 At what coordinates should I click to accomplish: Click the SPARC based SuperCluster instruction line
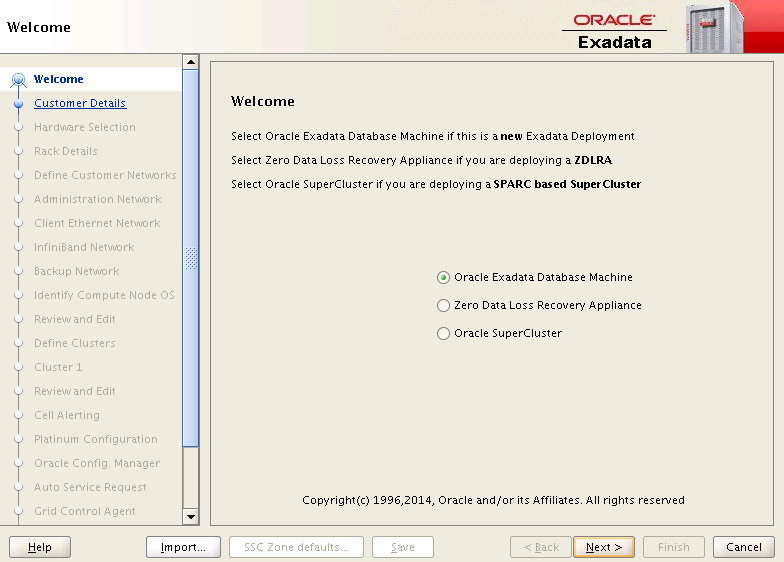tap(436, 184)
